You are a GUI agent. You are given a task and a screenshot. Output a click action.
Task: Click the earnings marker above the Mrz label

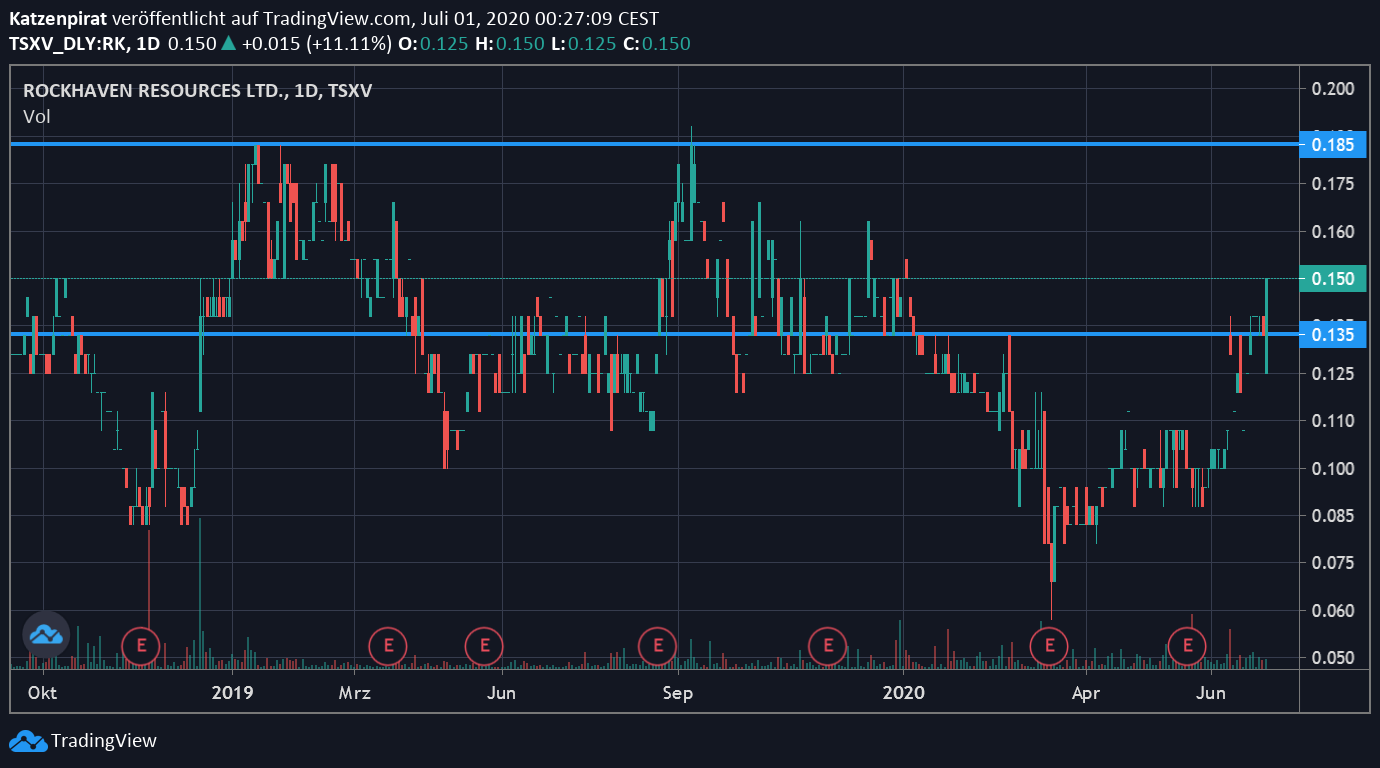pyautogui.click(x=387, y=645)
